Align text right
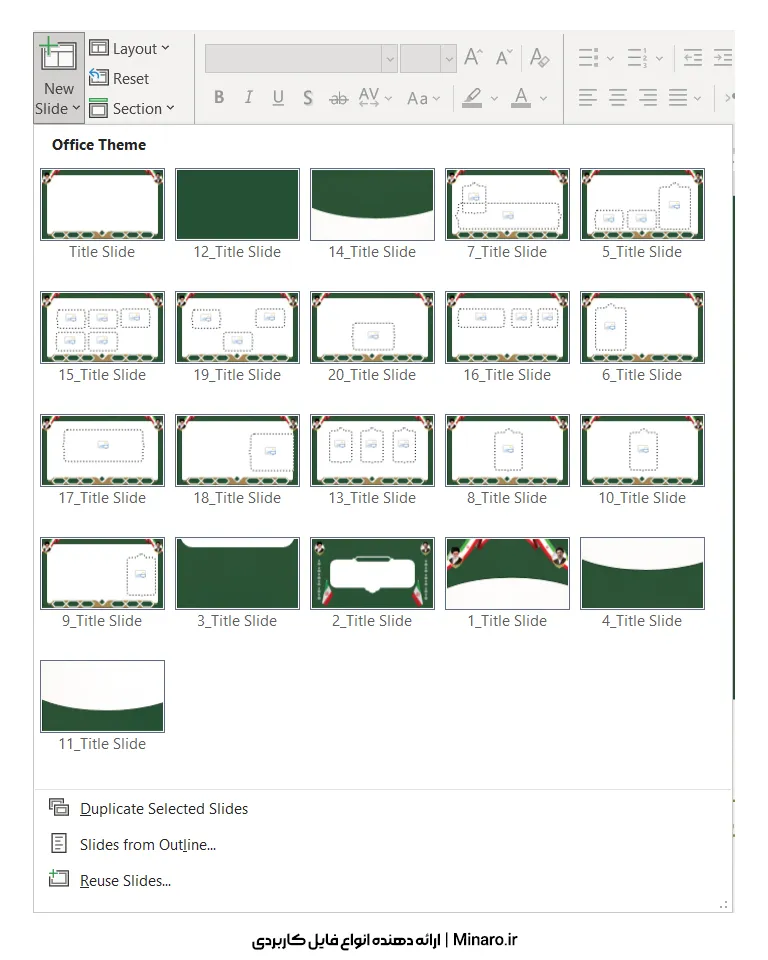This screenshot has height=960, width=768. point(647,97)
